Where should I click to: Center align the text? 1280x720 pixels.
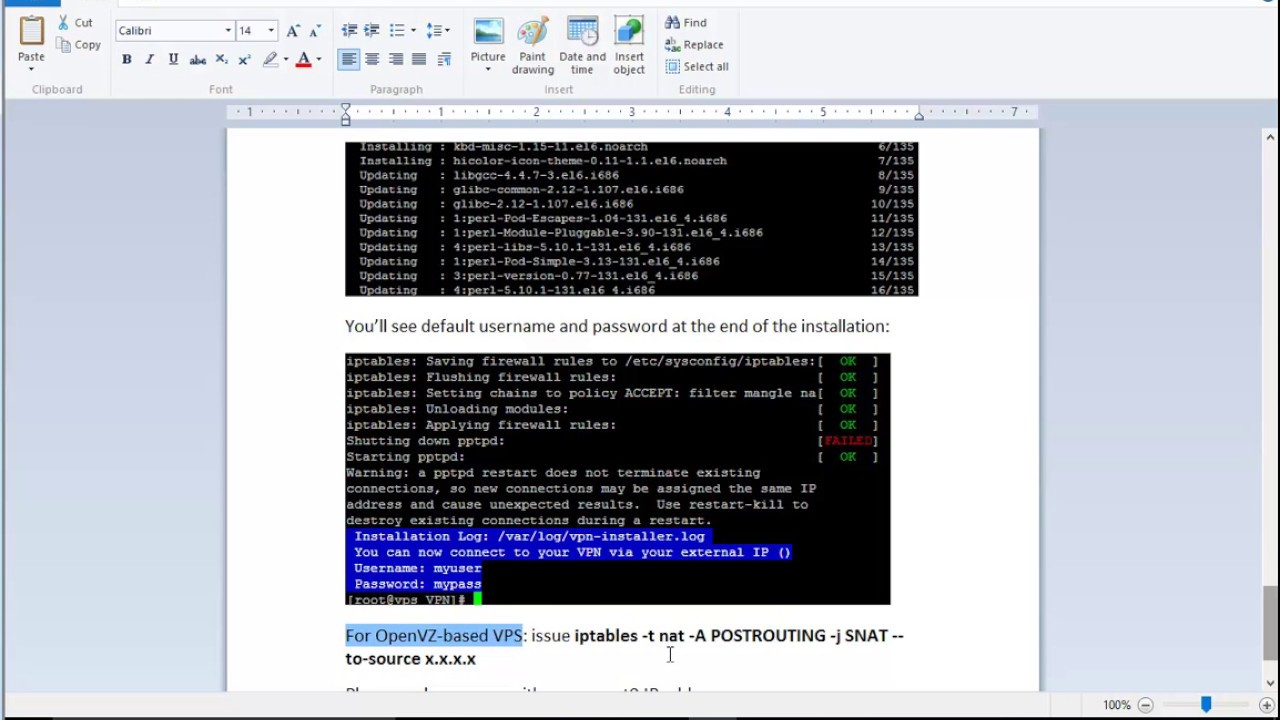(x=372, y=60)
